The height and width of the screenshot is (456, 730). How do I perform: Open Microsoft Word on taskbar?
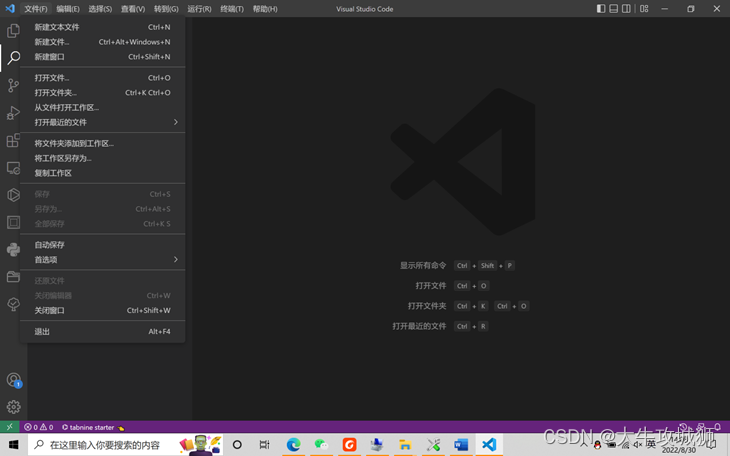click(461, 445)
